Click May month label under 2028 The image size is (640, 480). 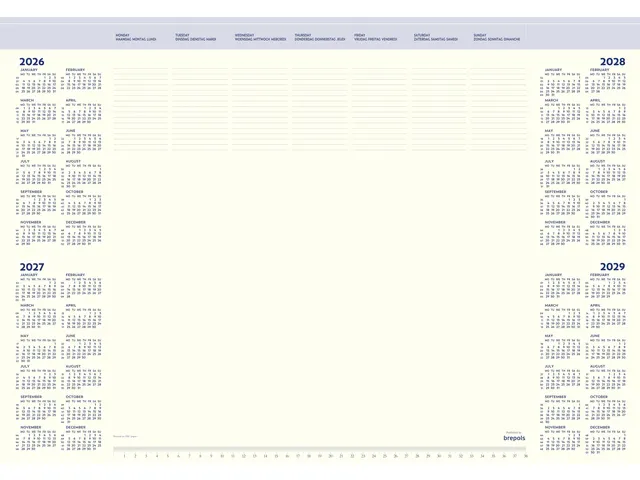[x=549, y=131]
